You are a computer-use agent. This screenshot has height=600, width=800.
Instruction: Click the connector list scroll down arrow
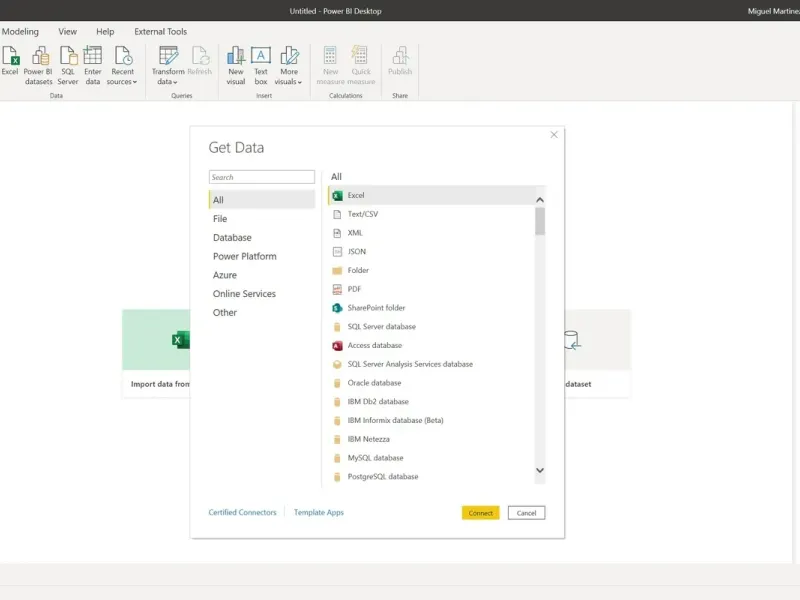tap(540, 470)
